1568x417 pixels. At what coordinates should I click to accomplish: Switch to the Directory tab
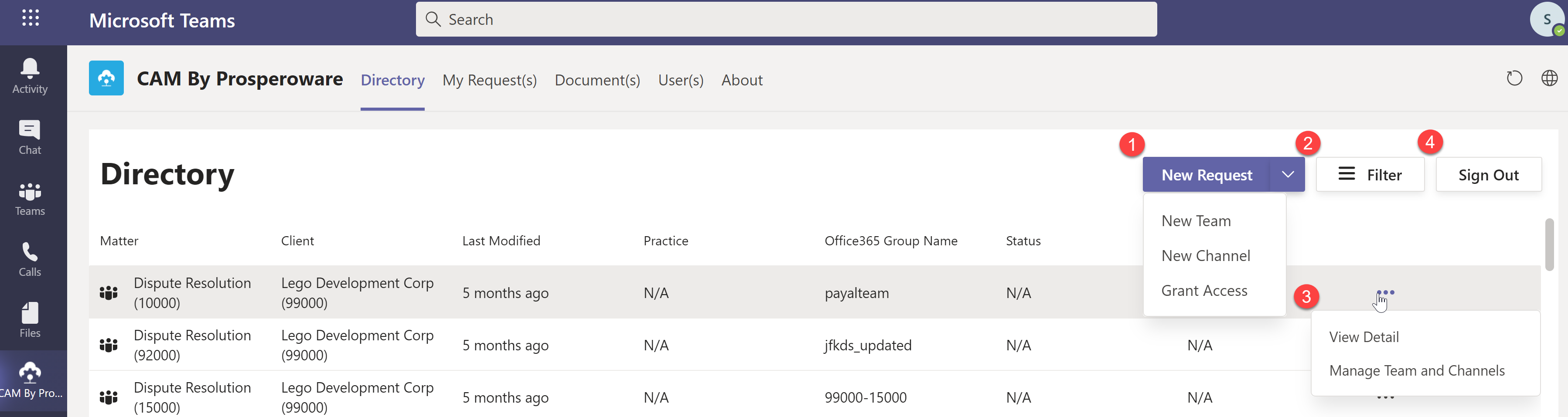(392, 80)
